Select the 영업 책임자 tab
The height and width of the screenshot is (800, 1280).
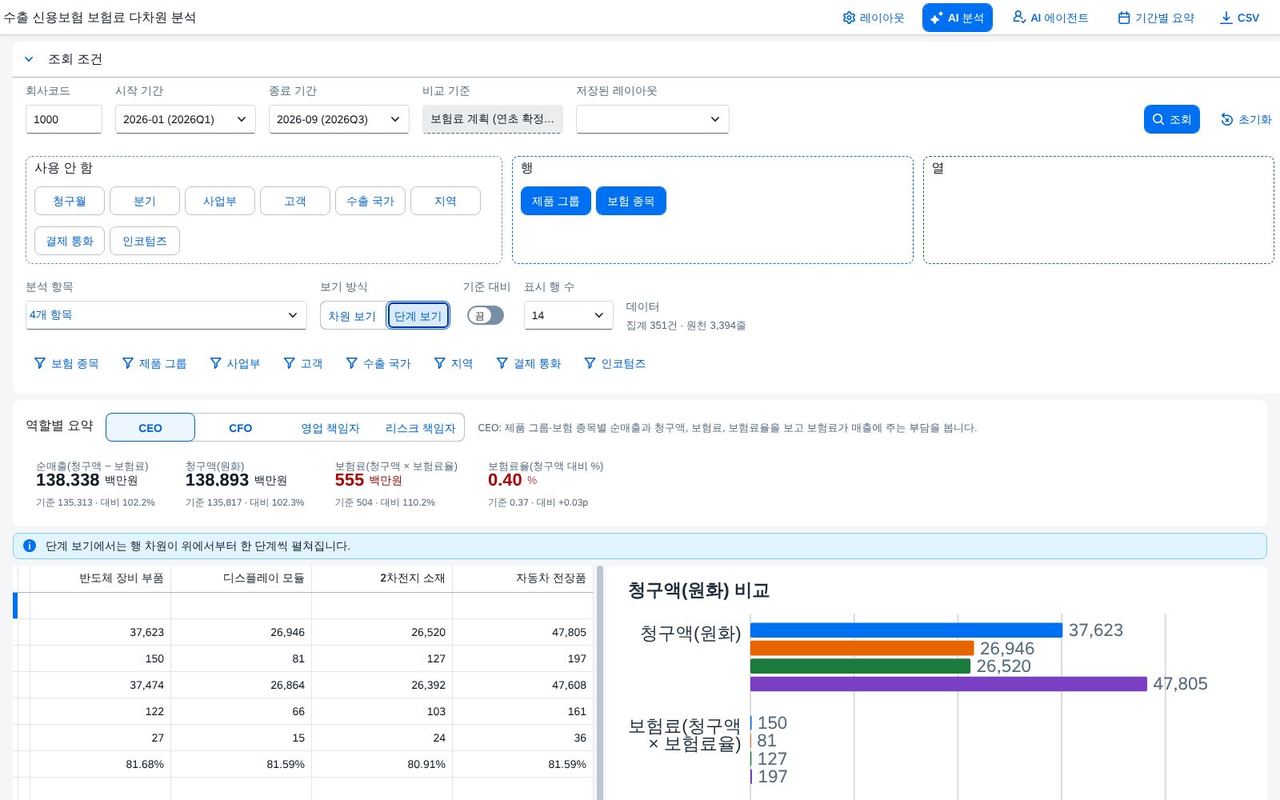[x=330, y=428]
